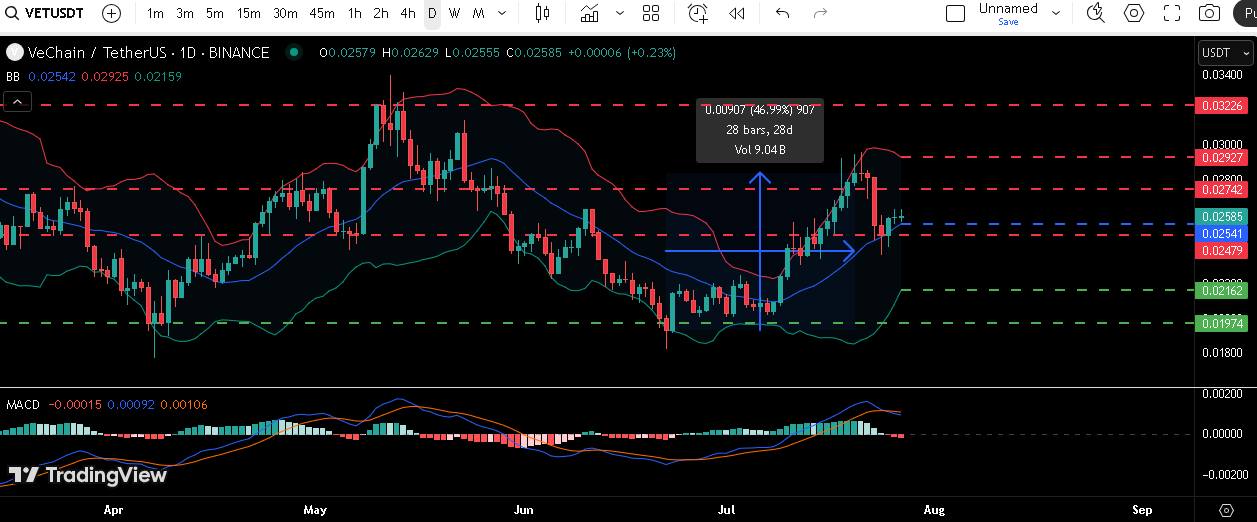Click the 0.03226 red price label
Viewport: 1257px width, 522px height.
point(1221,105)
